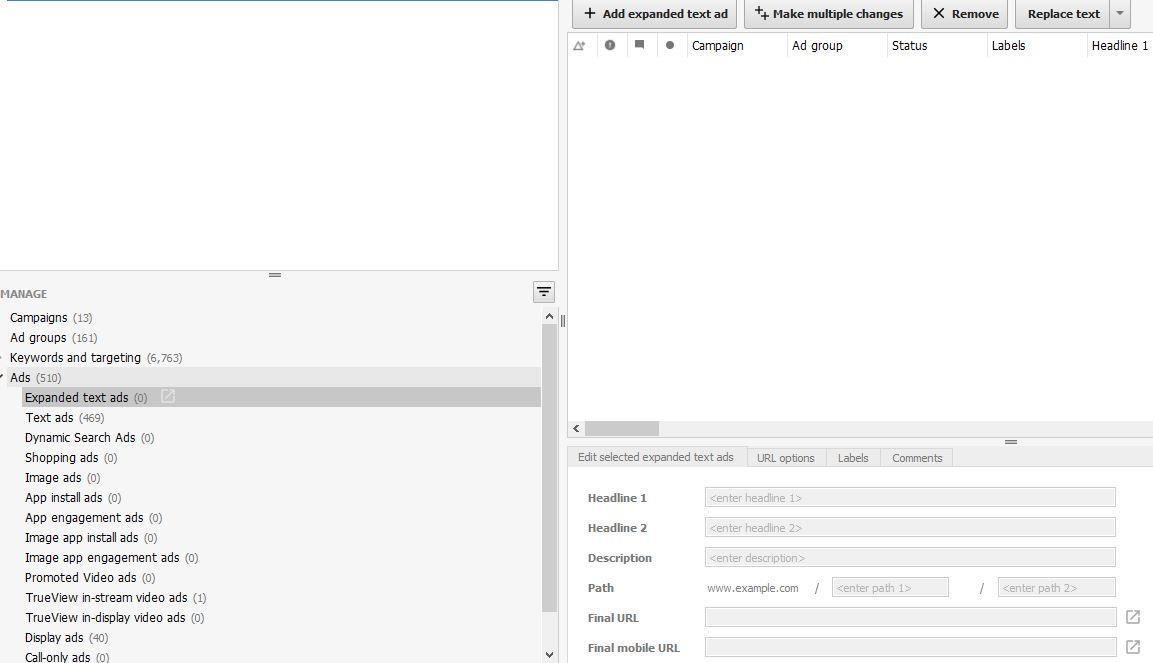The width and height of the screenshot is (1153, 663).
Task: Click the Remove button
Action: click(963, 14)
